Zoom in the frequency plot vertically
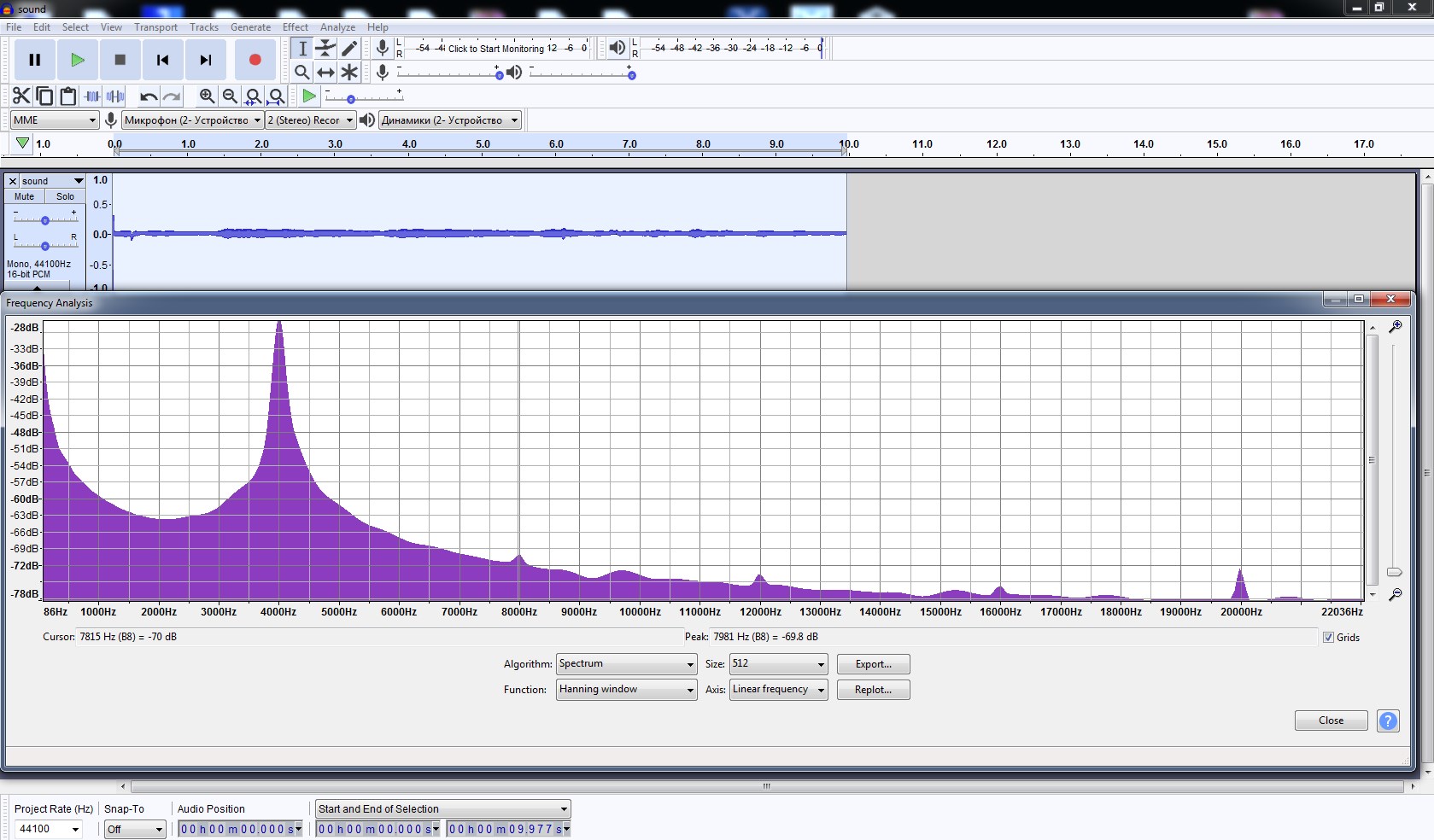The image size is (1434, 840). (x=1395, y=327)
